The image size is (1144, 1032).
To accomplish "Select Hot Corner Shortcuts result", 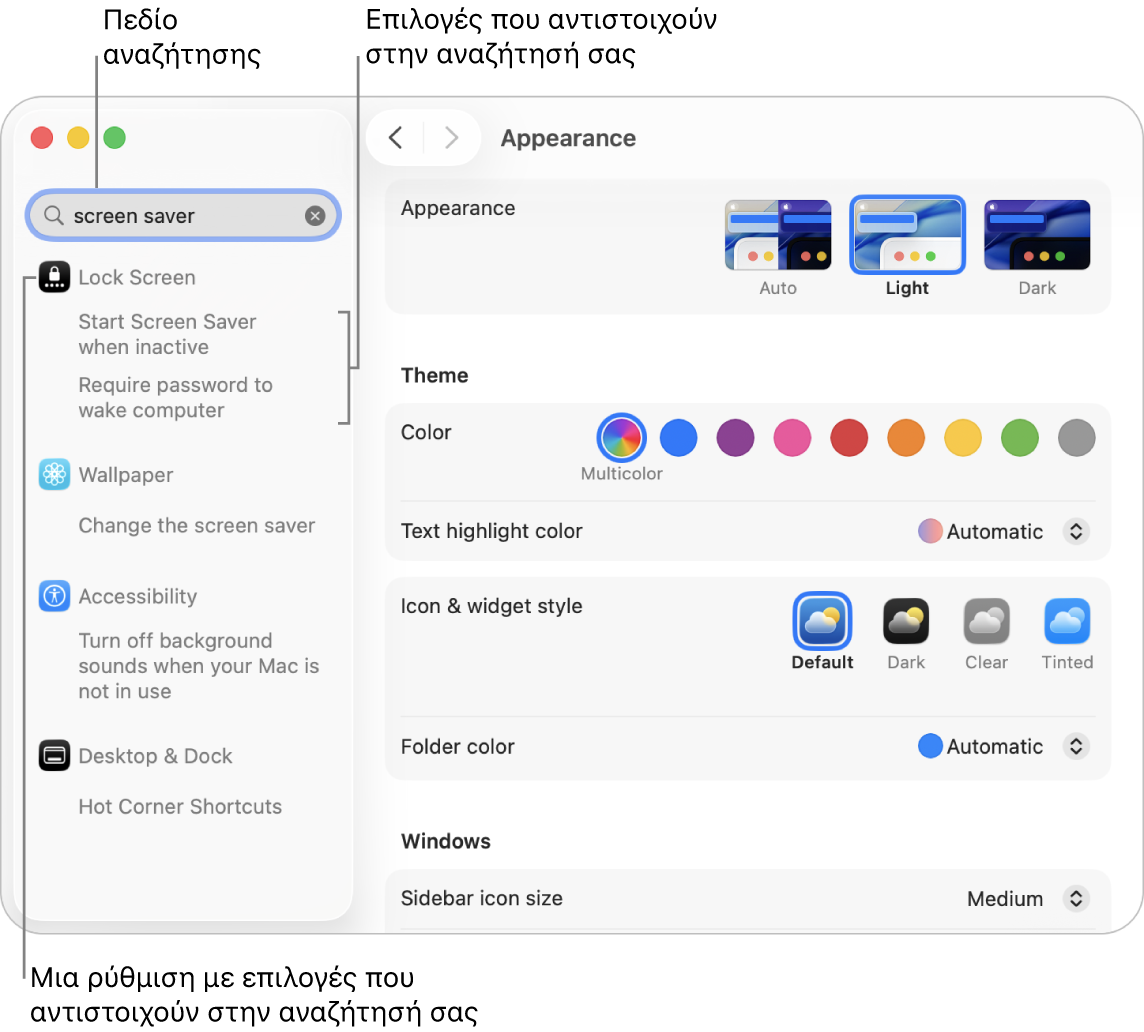I will [180, 806].
